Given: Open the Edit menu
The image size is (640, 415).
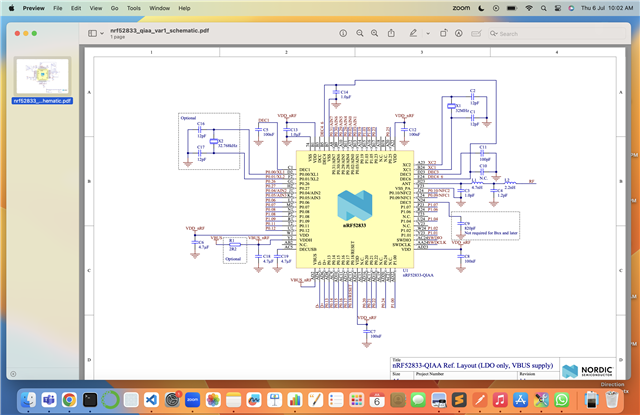Looking at the screenshot, I should [76, 8].
